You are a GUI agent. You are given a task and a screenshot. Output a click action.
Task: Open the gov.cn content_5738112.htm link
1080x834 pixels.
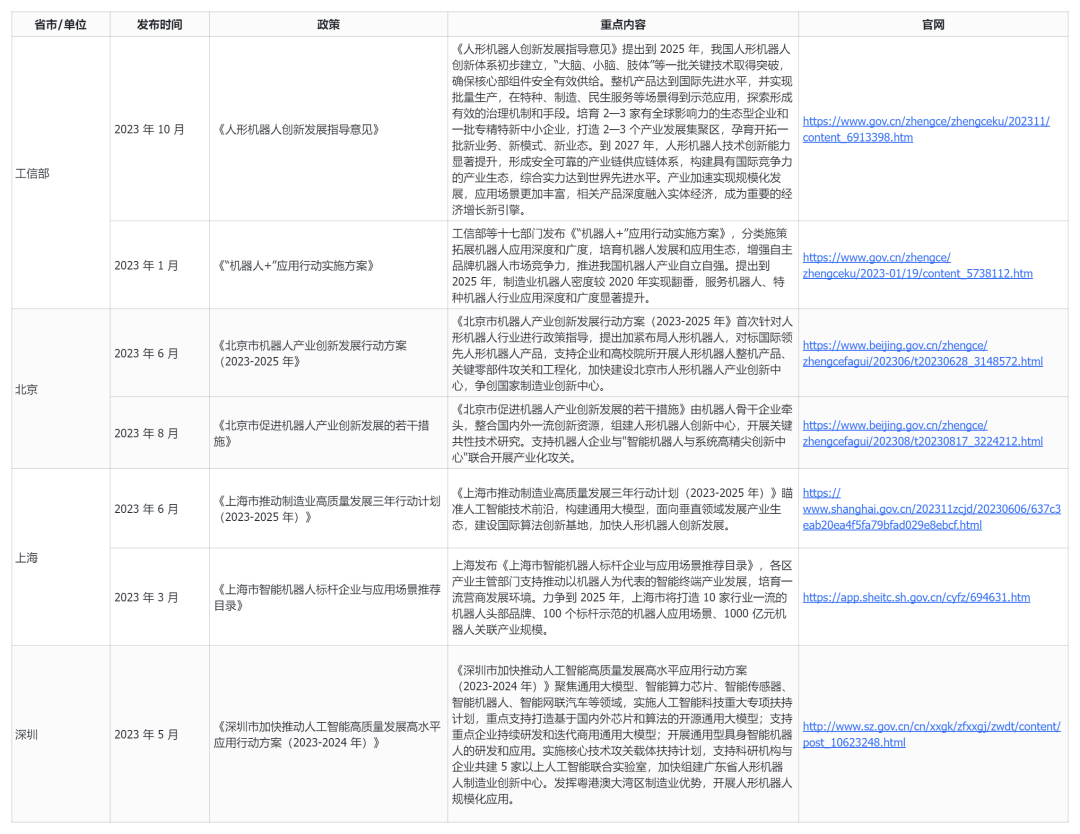click(x=917, y=266)
